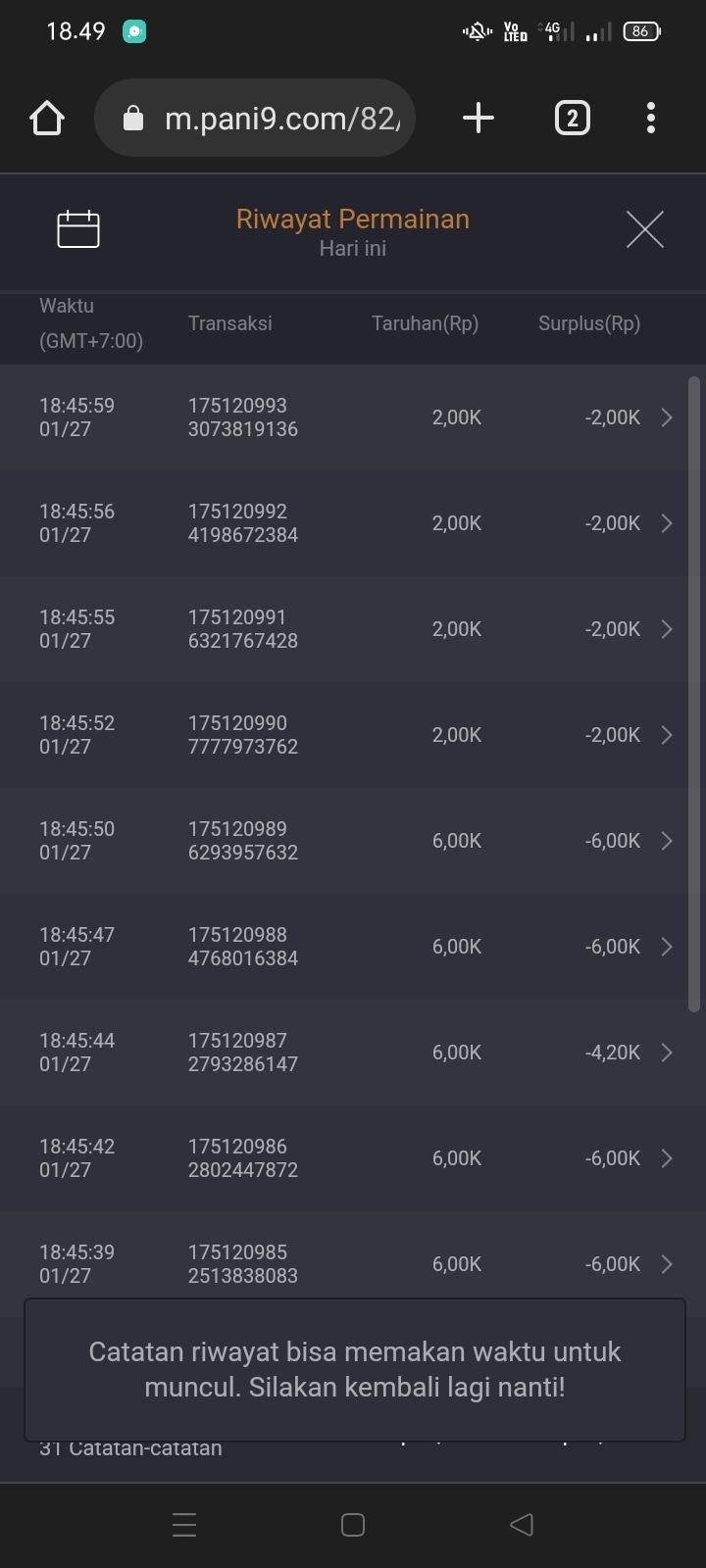Open the browser three-dot menu
This screenshot has width=706, height=1568.
tap(651, 119)
